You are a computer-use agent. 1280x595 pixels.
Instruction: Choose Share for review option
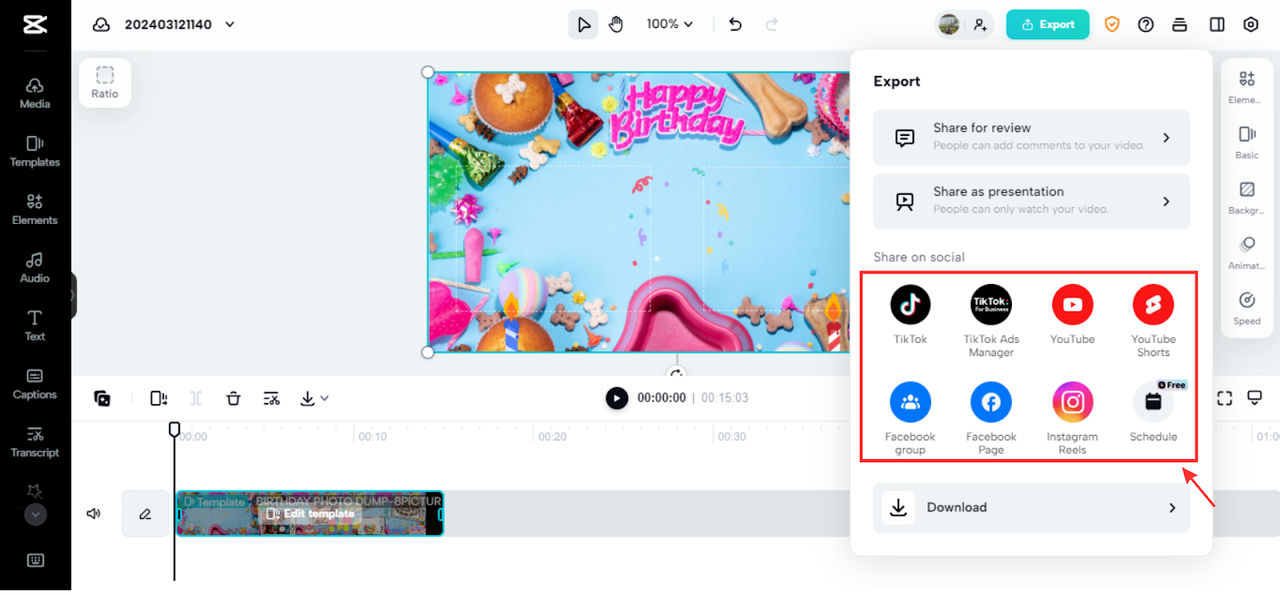point(1031,138)
